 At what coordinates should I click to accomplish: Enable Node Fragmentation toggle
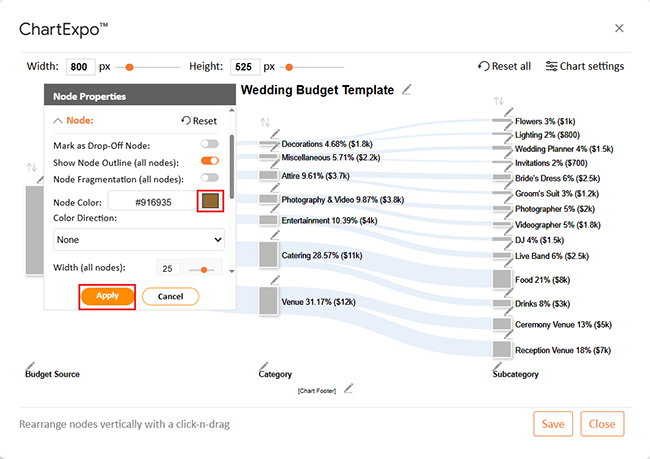coord(209,179)
